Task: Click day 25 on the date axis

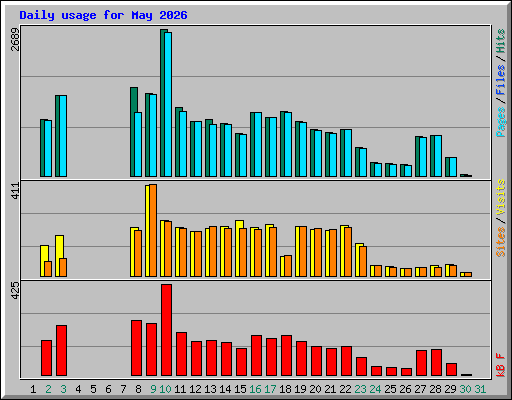Action: point(390,389)
